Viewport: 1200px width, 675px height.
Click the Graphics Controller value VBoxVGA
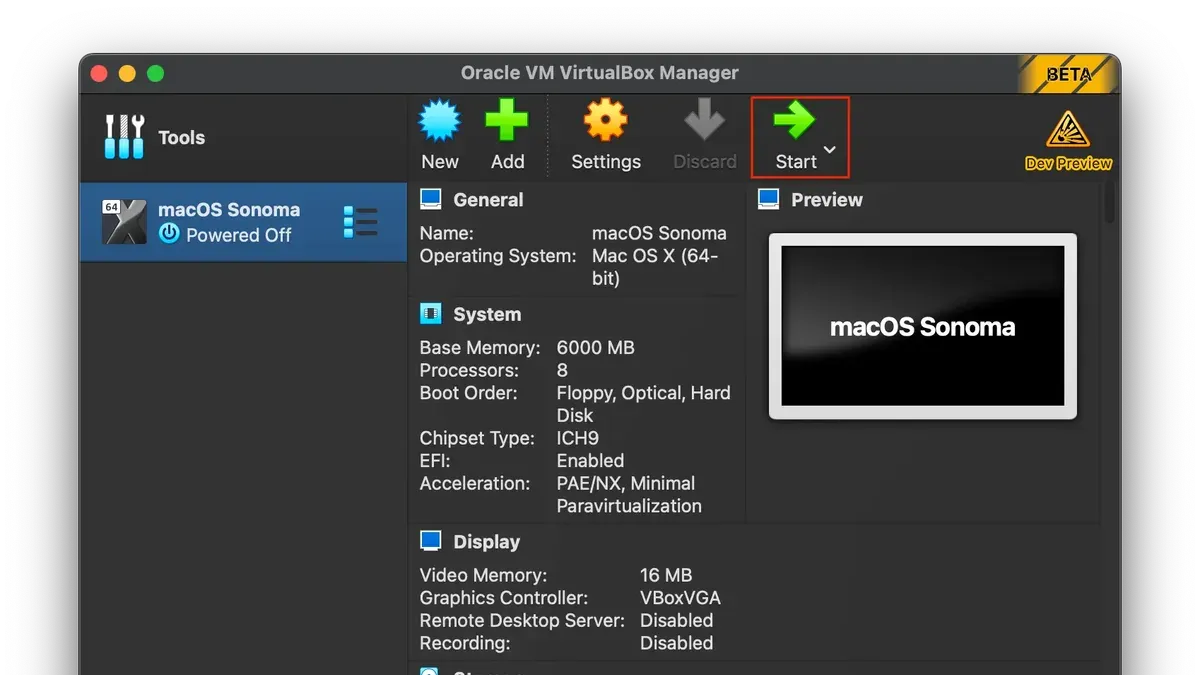coord(680,598)
